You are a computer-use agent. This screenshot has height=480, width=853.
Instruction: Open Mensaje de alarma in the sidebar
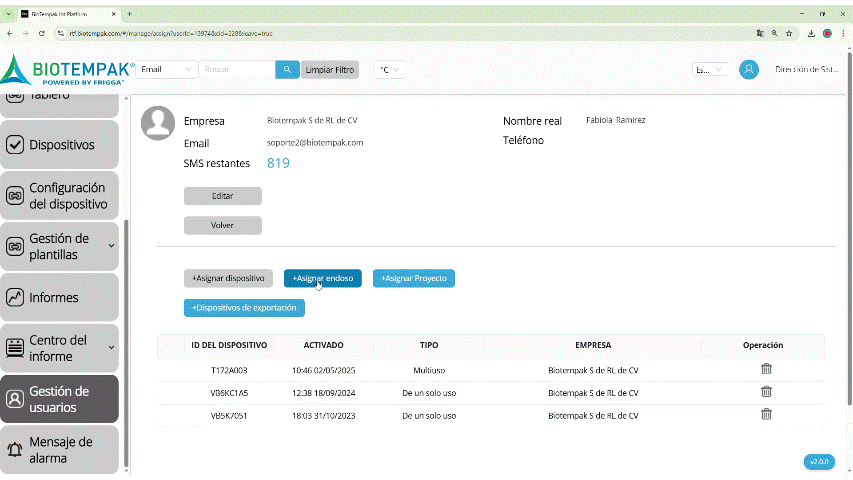(x=60, y=450)
